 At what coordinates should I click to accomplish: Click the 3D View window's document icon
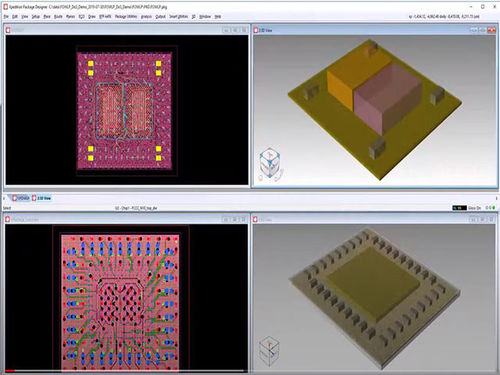click(x=256, y=30)
